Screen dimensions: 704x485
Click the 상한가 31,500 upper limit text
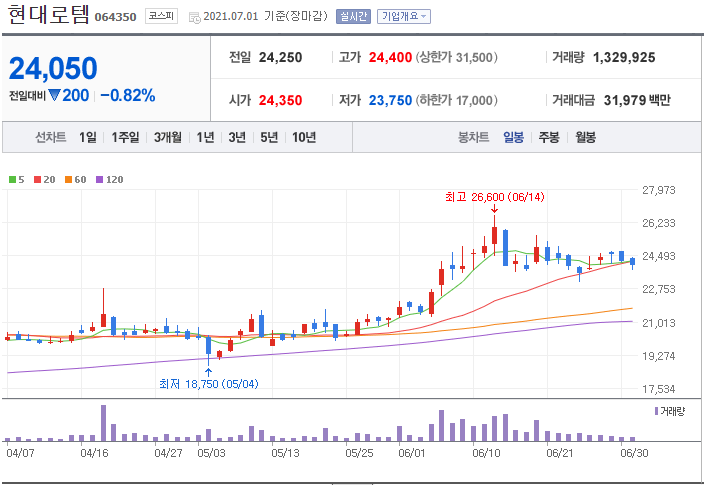click(x=457, y=57)
